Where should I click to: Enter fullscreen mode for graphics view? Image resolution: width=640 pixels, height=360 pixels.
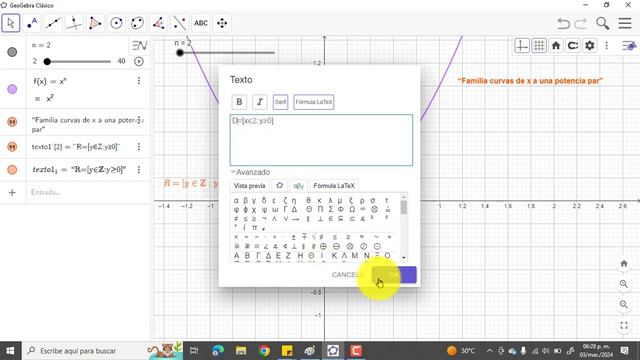(624, 325)
